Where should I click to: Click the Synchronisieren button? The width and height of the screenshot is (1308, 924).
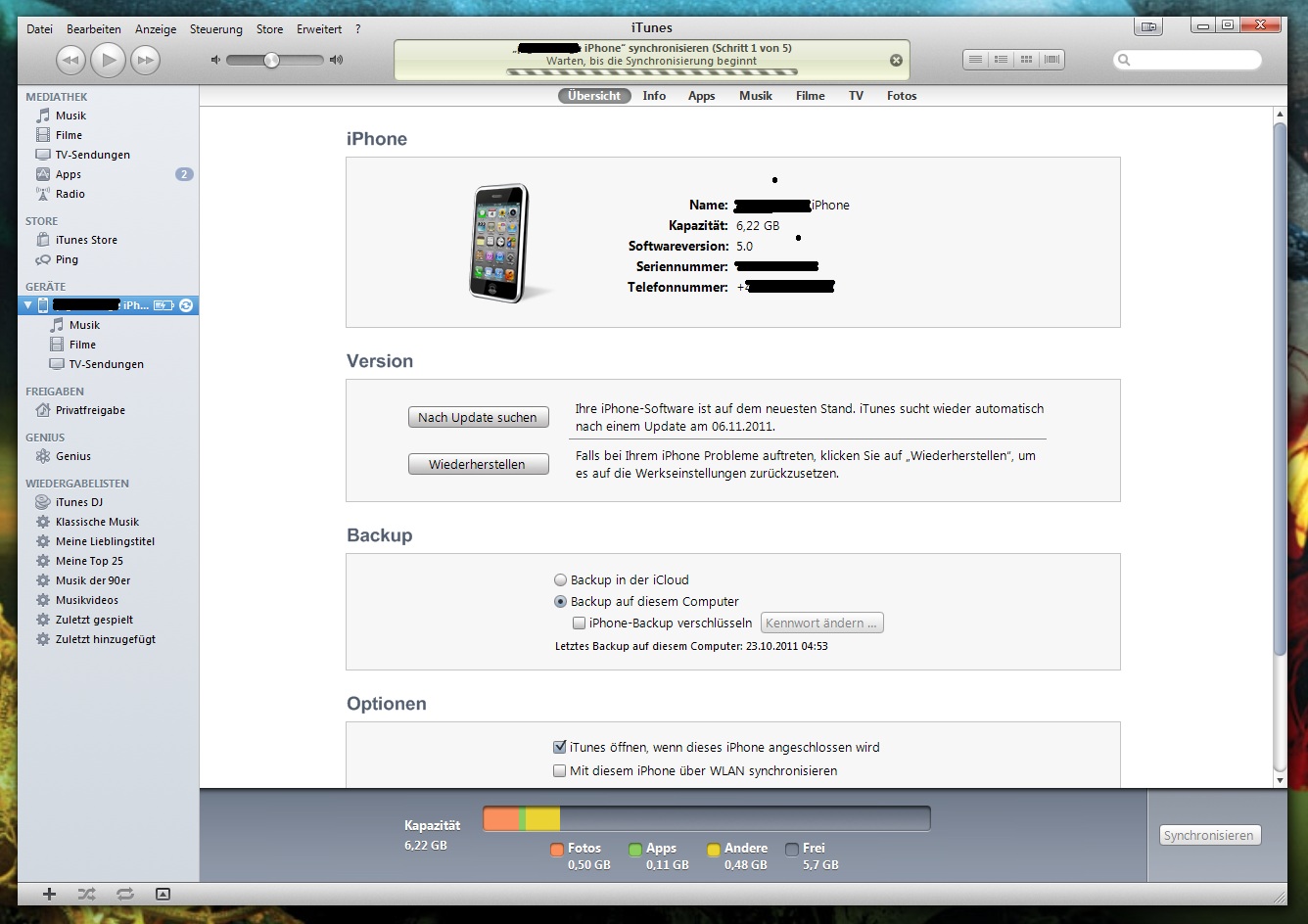click(1209, 835)
